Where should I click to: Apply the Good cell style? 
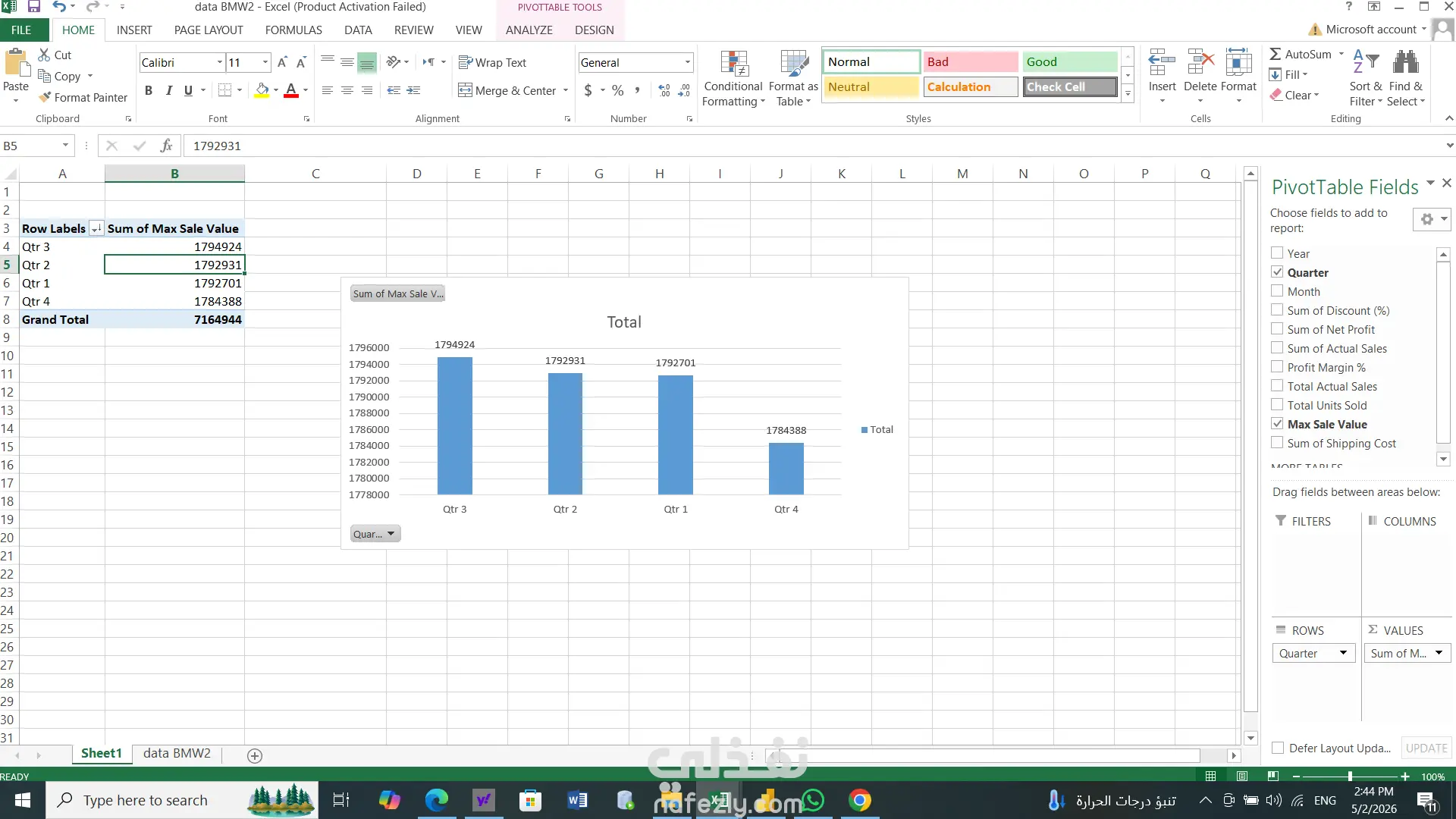[x=1070, y=61]
